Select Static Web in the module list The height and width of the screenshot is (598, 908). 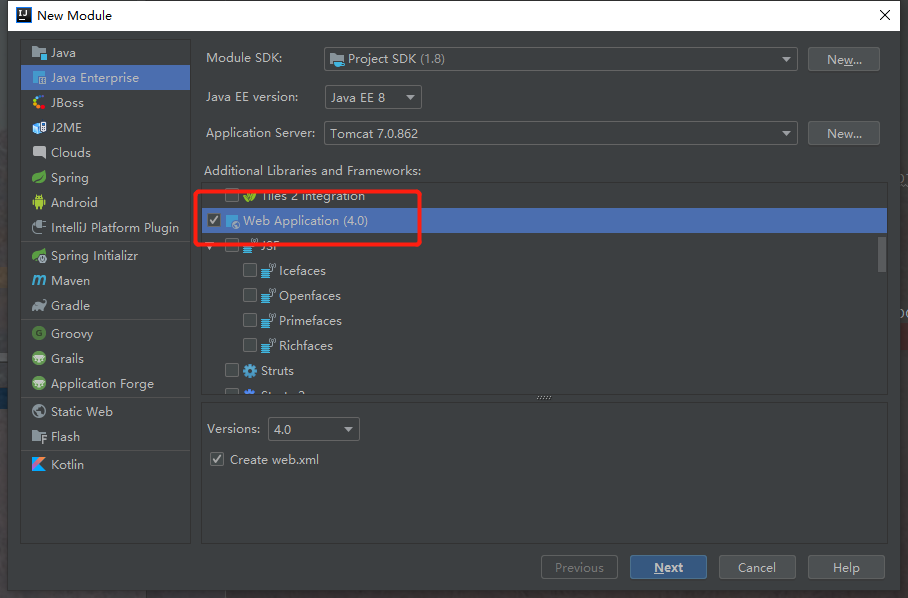click(x=105, y=411)
